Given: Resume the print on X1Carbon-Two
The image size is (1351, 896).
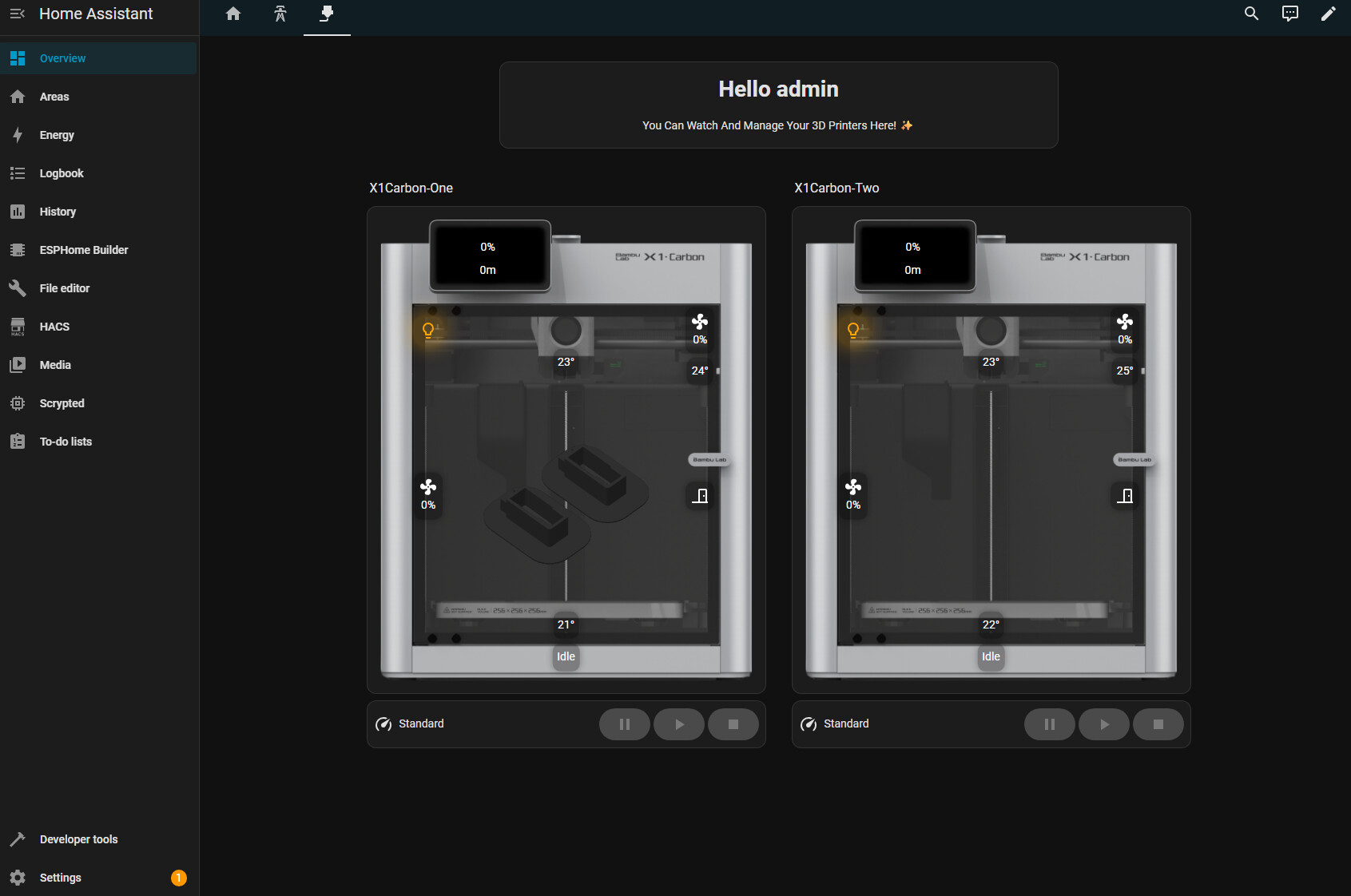Looking at the screenshot, I should click(1104, 724).
